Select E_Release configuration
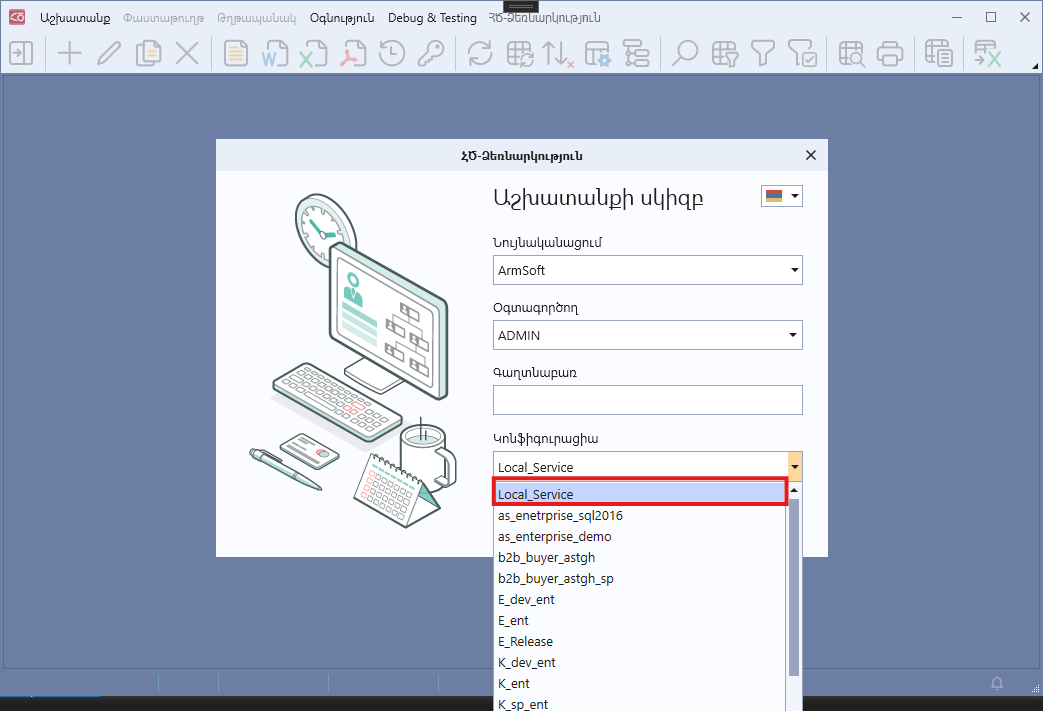 pyautogui.click(x=640, y=641)
